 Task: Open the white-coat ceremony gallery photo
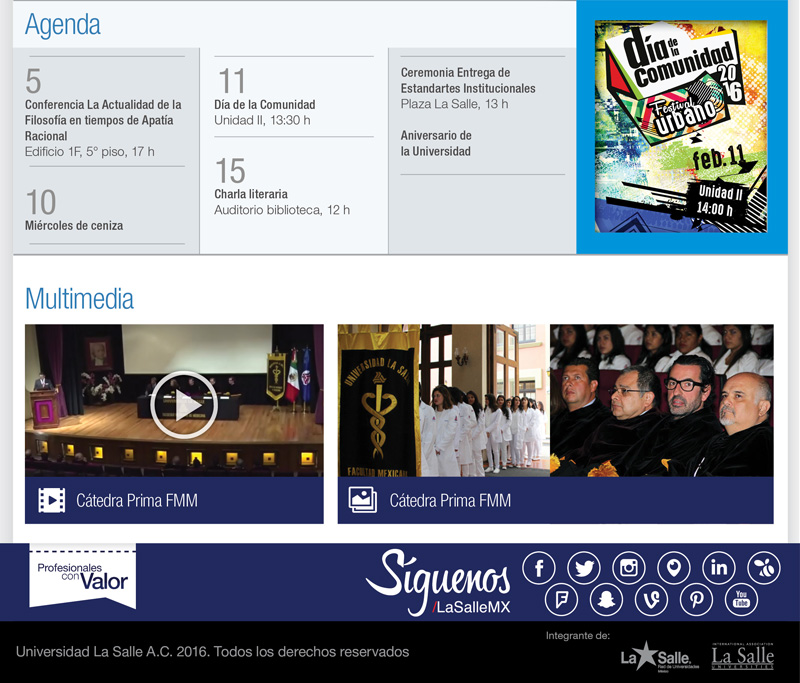[555, 400]
